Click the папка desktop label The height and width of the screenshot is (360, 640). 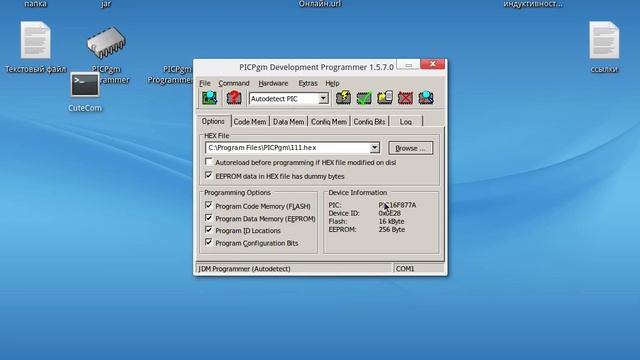point(36,4)
